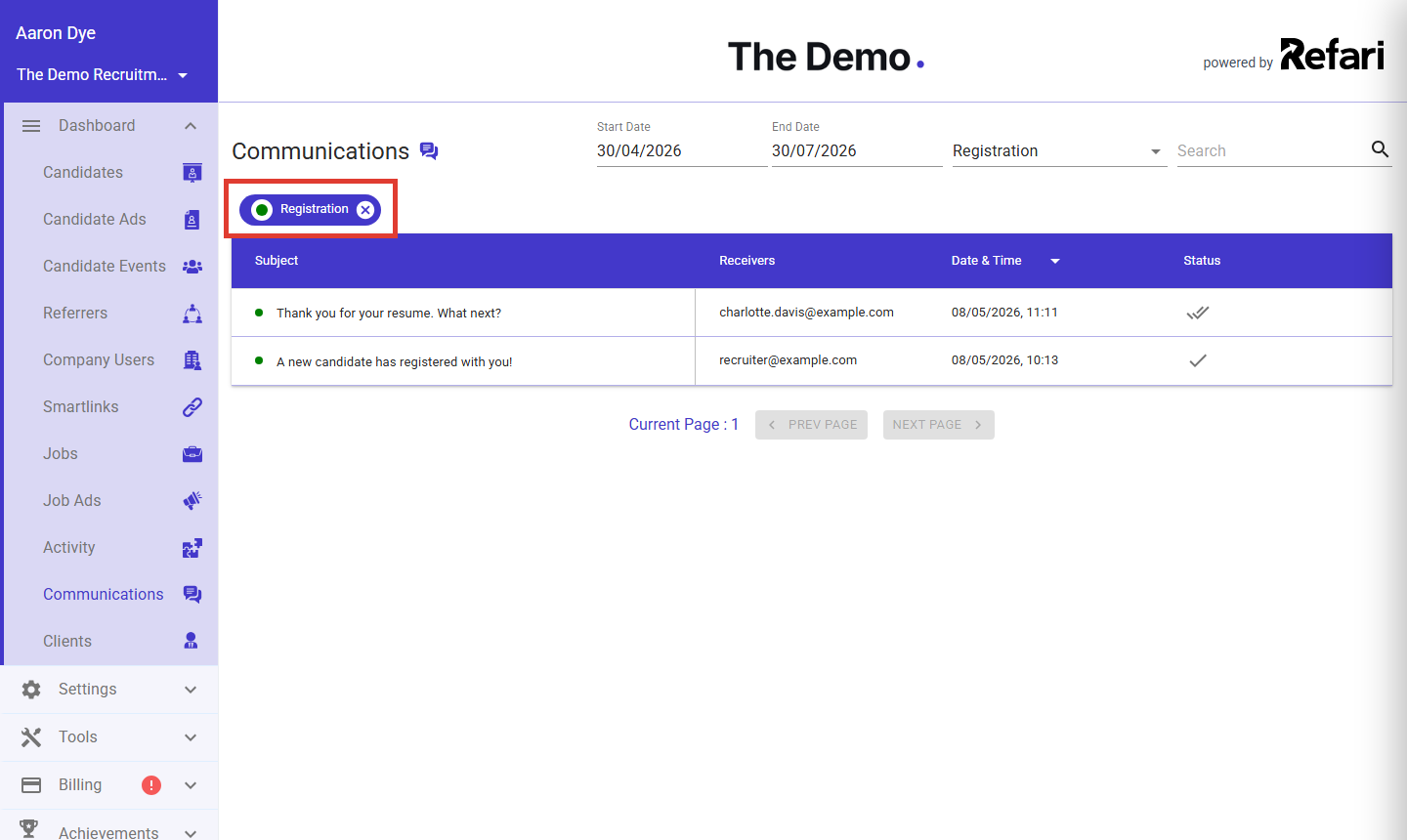The height and width of the screenshot is (840, 1407).
Task: Click the Smartlinks chain icon
Action: (192, 407)
